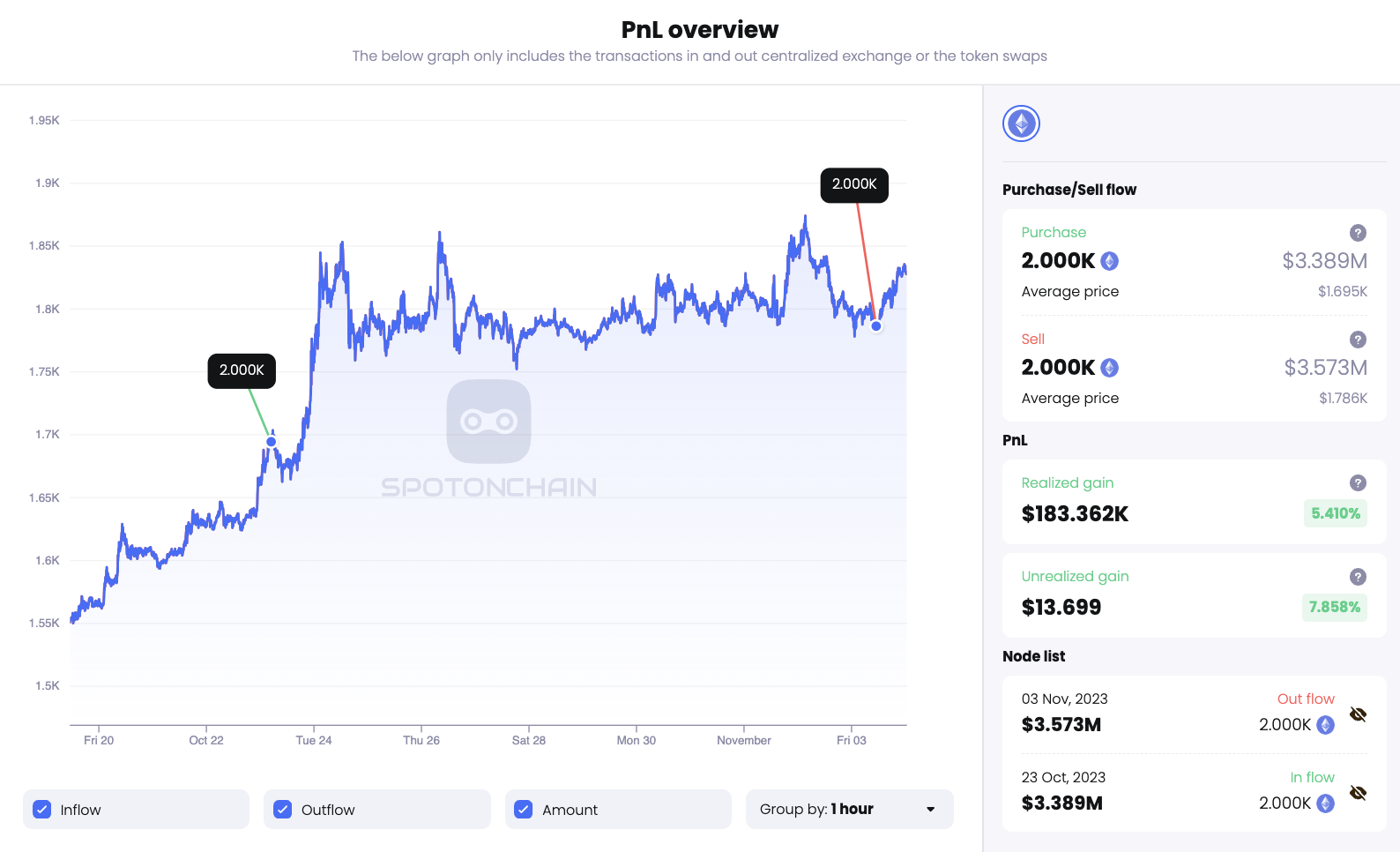Select the Purchase/Sell flow section header
1400x852 pixels.
click(x=1069, y=190)
